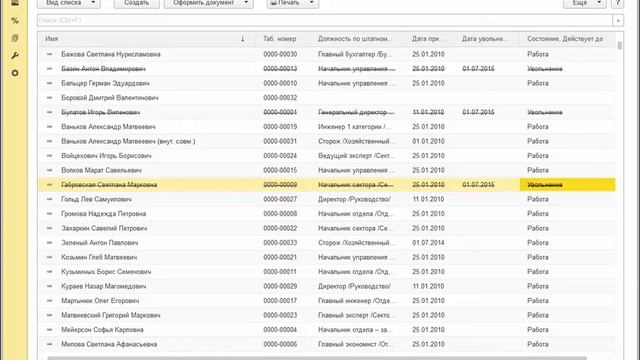Click the row marker icon for Мартынюк Олег Егорович
This screenshot has width=640, height=360.
50,300
